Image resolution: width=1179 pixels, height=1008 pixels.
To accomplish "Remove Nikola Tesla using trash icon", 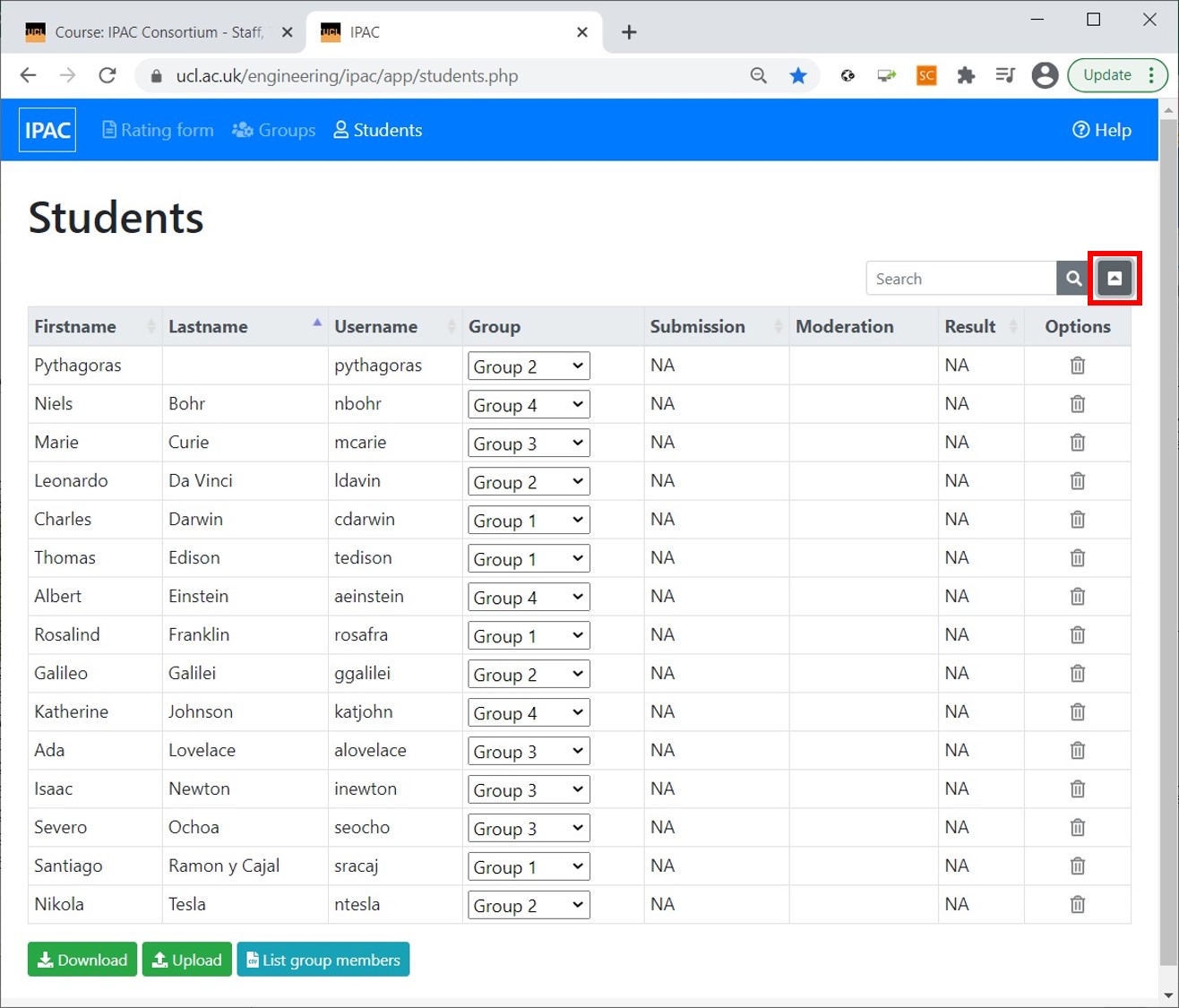I will click(x=1078, y=905).
